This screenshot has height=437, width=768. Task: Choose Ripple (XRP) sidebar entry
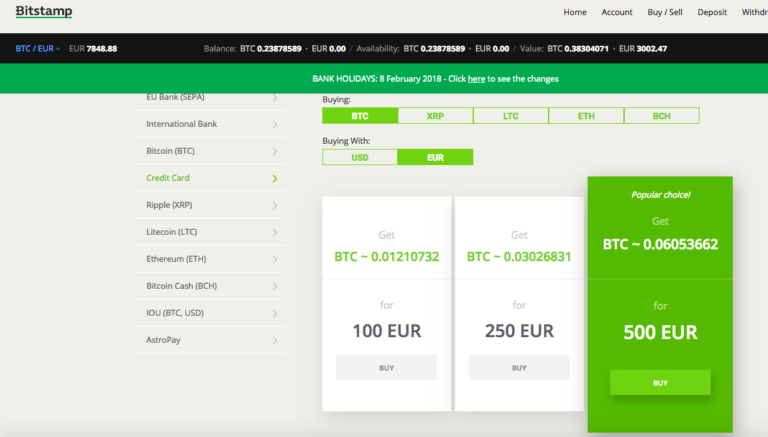[209, 205]
